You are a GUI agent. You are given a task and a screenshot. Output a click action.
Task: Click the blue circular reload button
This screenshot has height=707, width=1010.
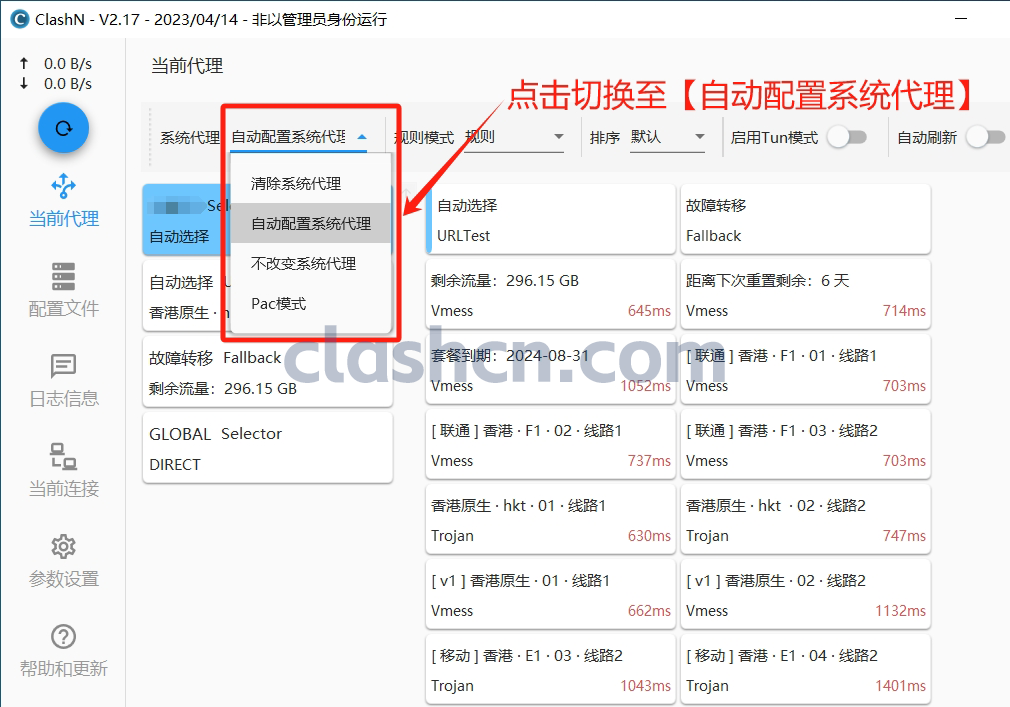click(63, 128)
